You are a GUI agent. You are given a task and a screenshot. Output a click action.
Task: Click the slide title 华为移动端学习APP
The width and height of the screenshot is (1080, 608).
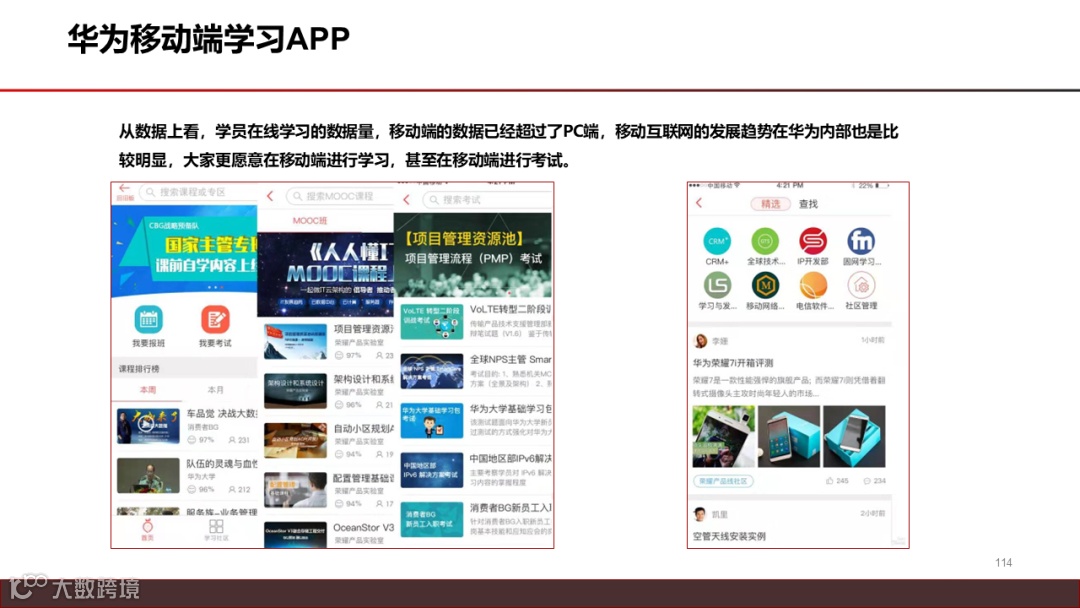[x=209, y=39]
